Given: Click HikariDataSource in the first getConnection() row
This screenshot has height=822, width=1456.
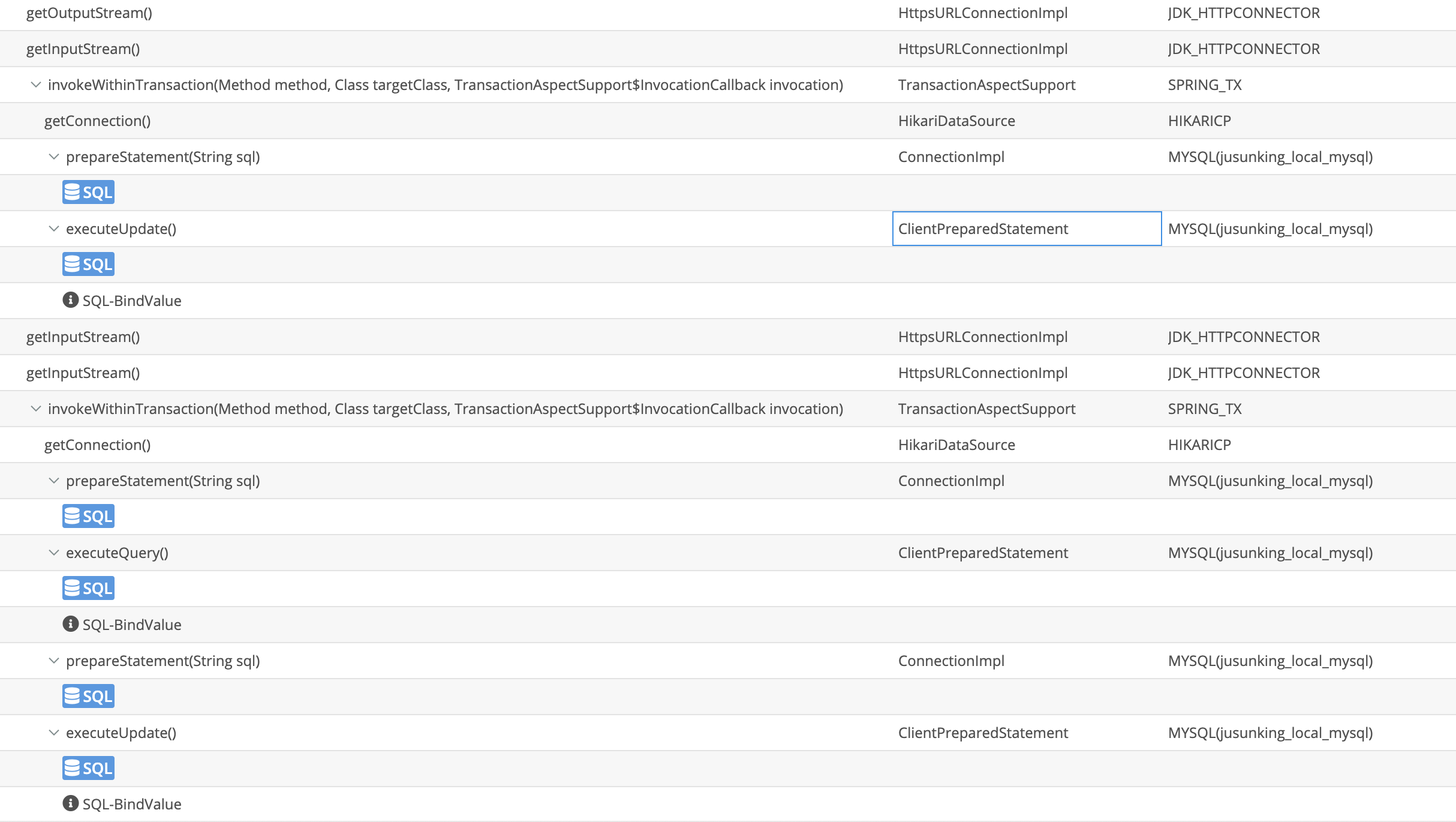Looking at the screenshot, I should (956, 121).
